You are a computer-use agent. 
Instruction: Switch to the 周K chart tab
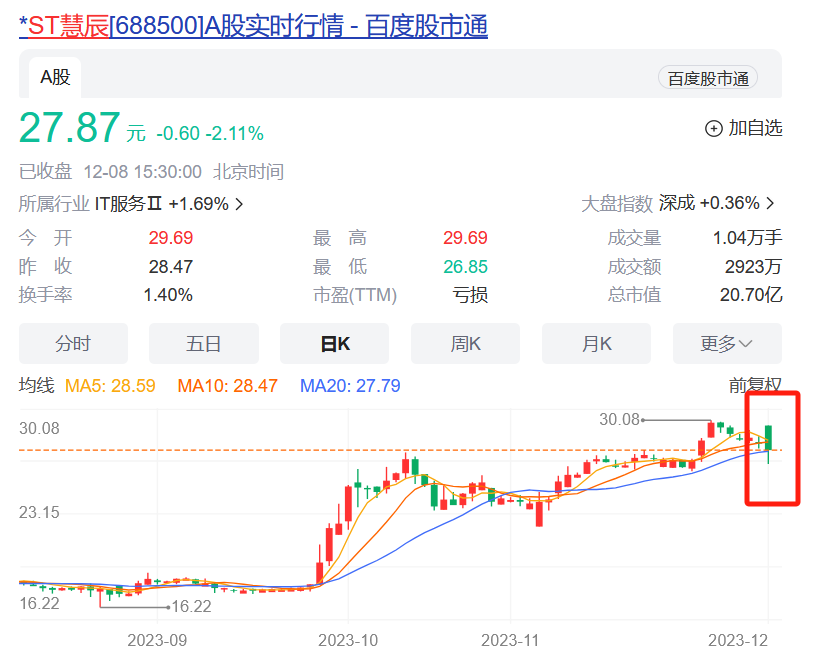point(465,344)
